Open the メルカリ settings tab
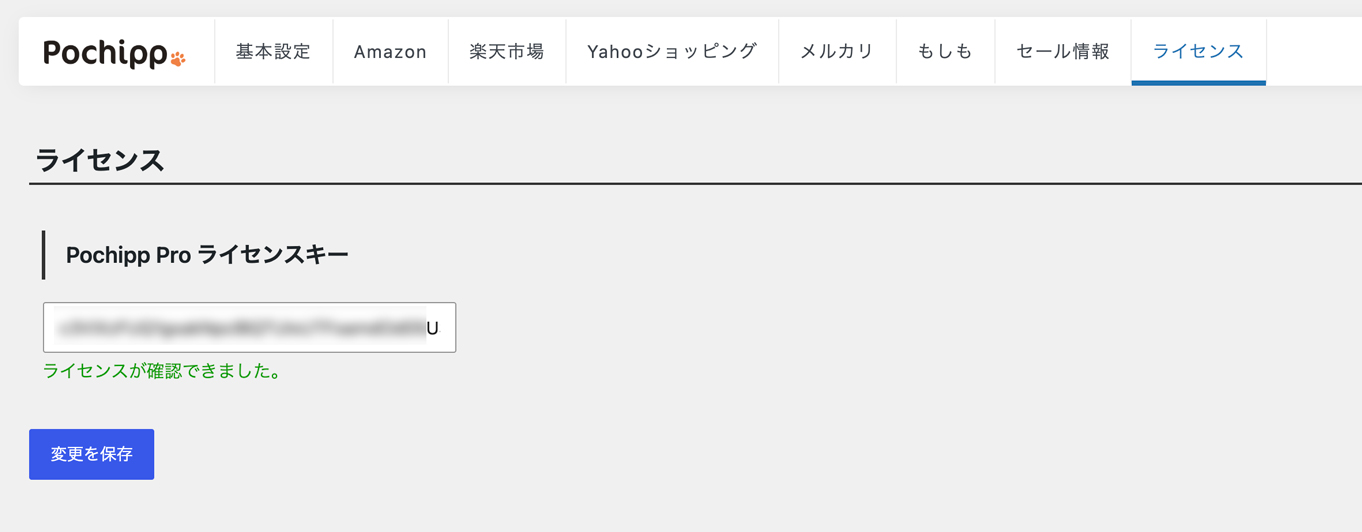The width and height of the screenshot is (1362, 532). coord(837,51)
